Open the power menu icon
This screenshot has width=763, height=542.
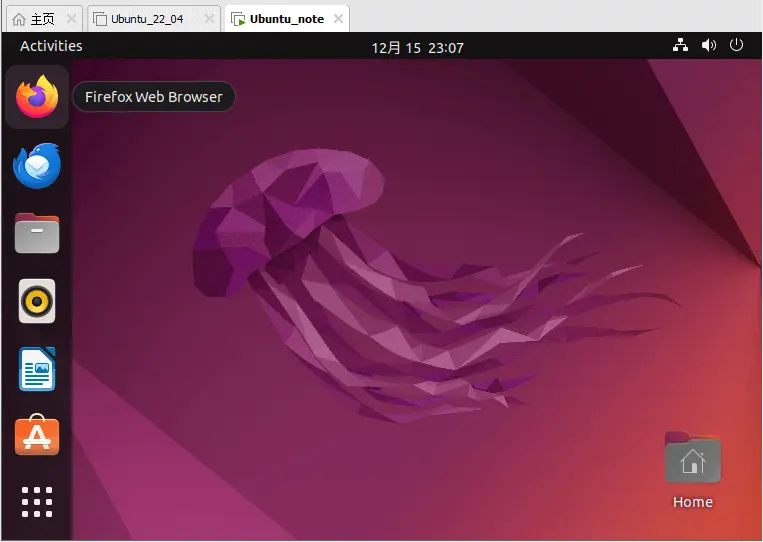tap(736, 45)
